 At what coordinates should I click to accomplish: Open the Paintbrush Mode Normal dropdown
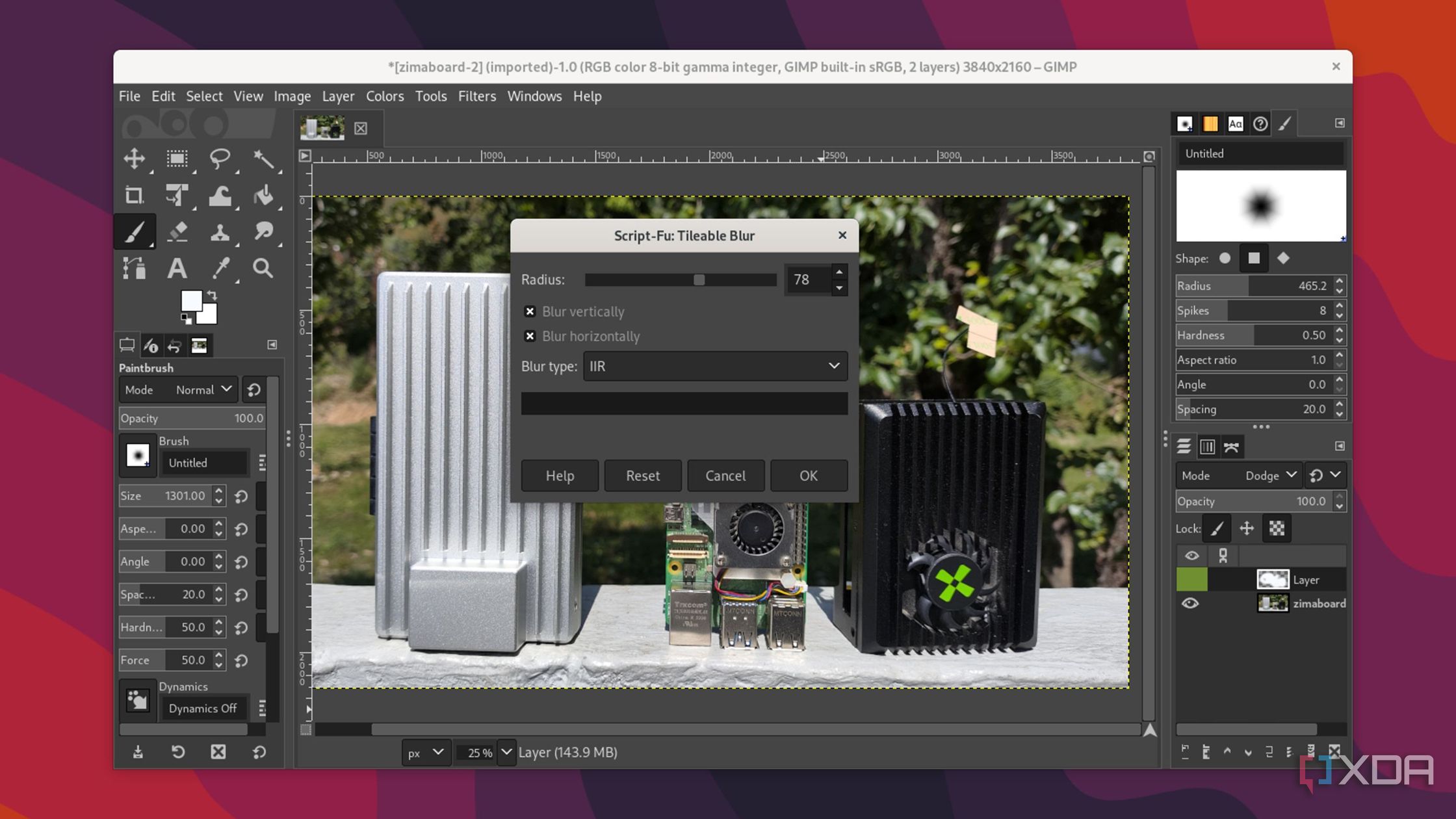(179, 389)
